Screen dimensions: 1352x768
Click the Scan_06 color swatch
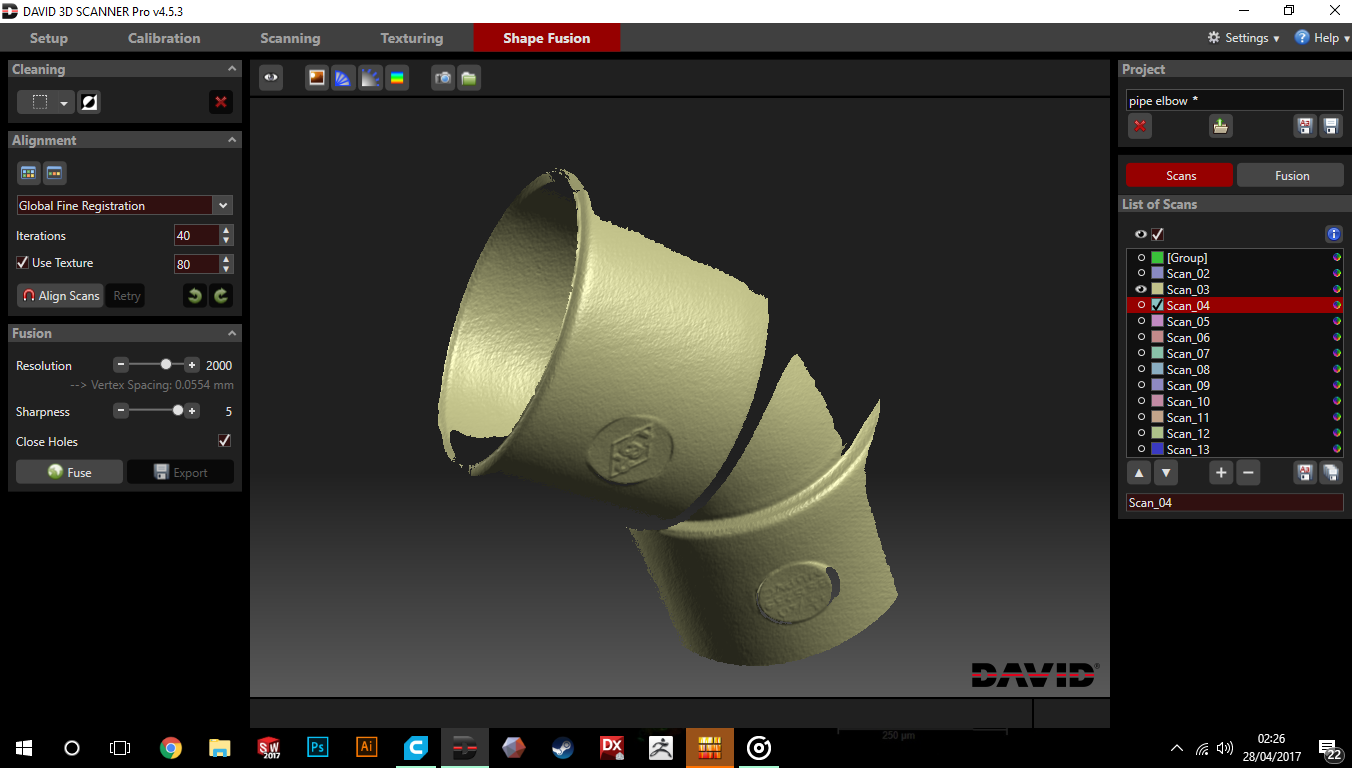point(1157,337)
